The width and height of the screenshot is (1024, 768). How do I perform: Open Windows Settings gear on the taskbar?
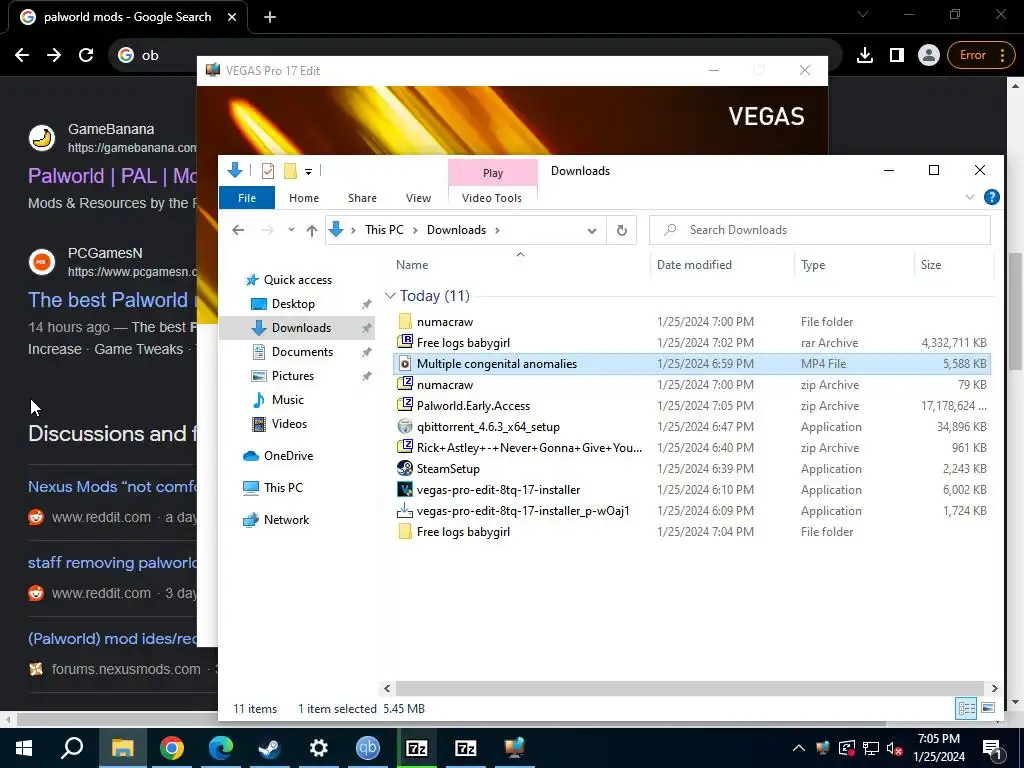(x=318, y=748)
